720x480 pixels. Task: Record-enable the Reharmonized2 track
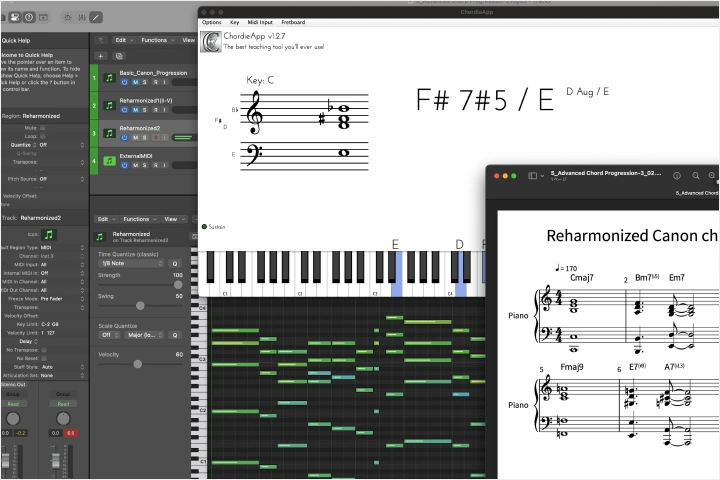coord(156,138)
